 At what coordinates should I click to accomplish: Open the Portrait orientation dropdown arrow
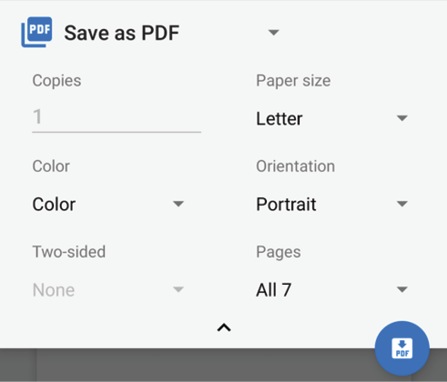pyautogui.click(x=402, y=204)
